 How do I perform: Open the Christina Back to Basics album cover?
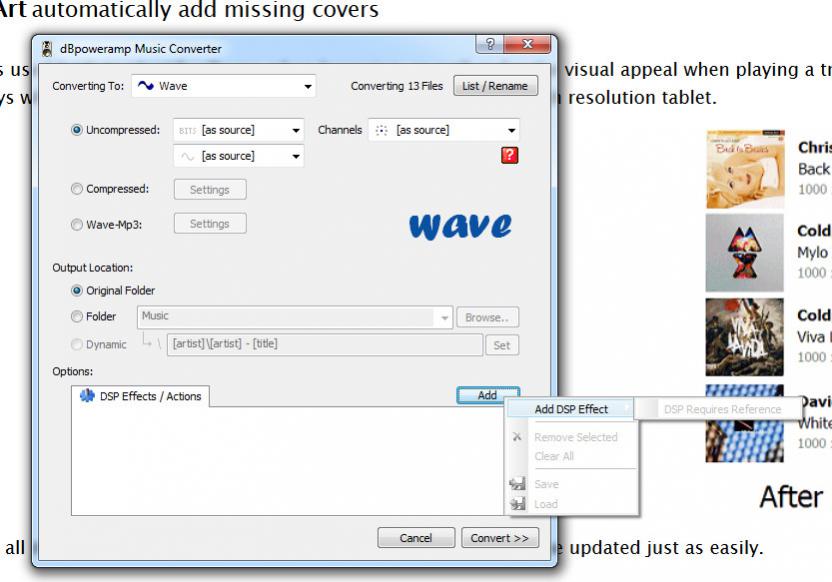coord(745,169)
